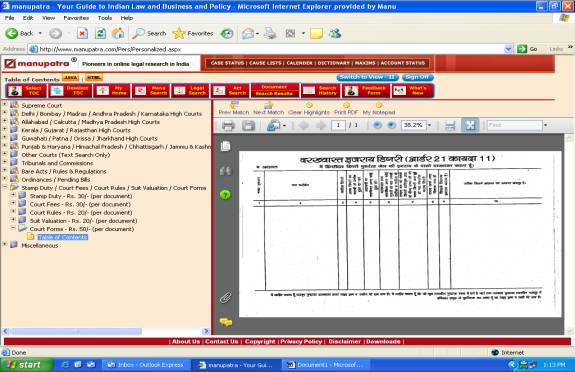Click the PDF Find text box
The height and width of the screenshot is (372, 575).
tap(514, 125)
